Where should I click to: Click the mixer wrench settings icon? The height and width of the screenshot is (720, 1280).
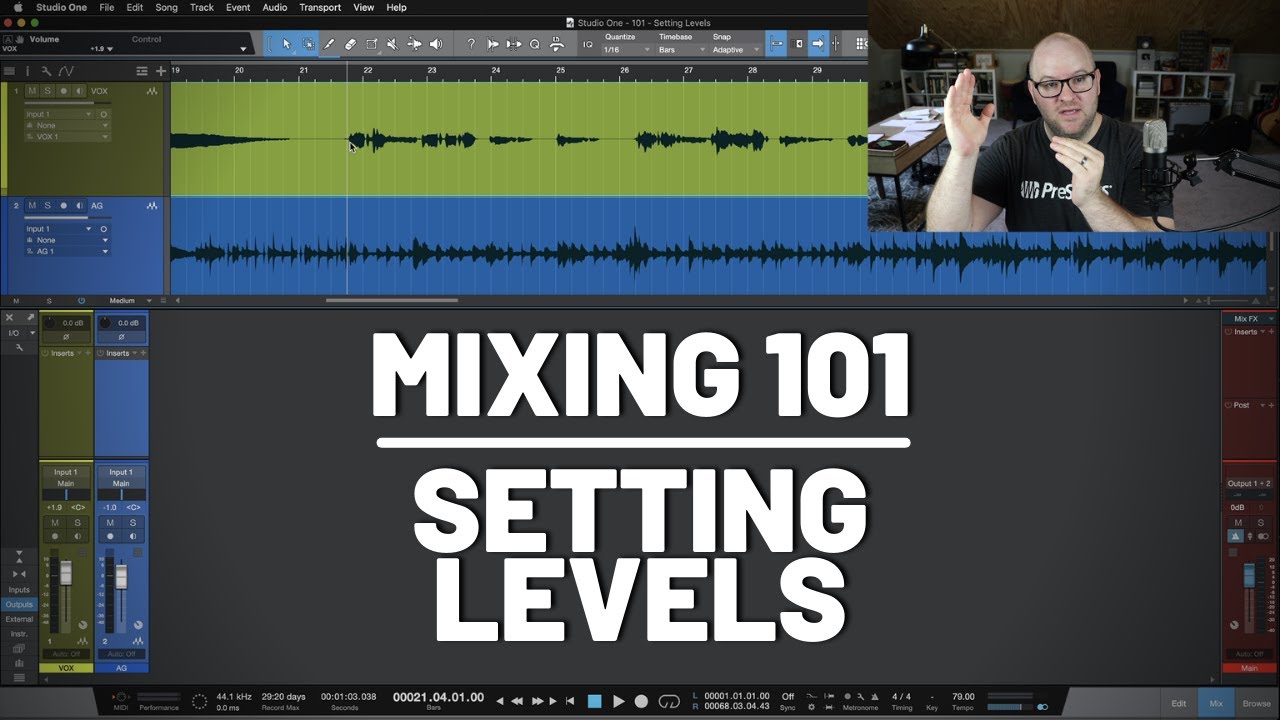pyautogui.click(x=18, y=347)
